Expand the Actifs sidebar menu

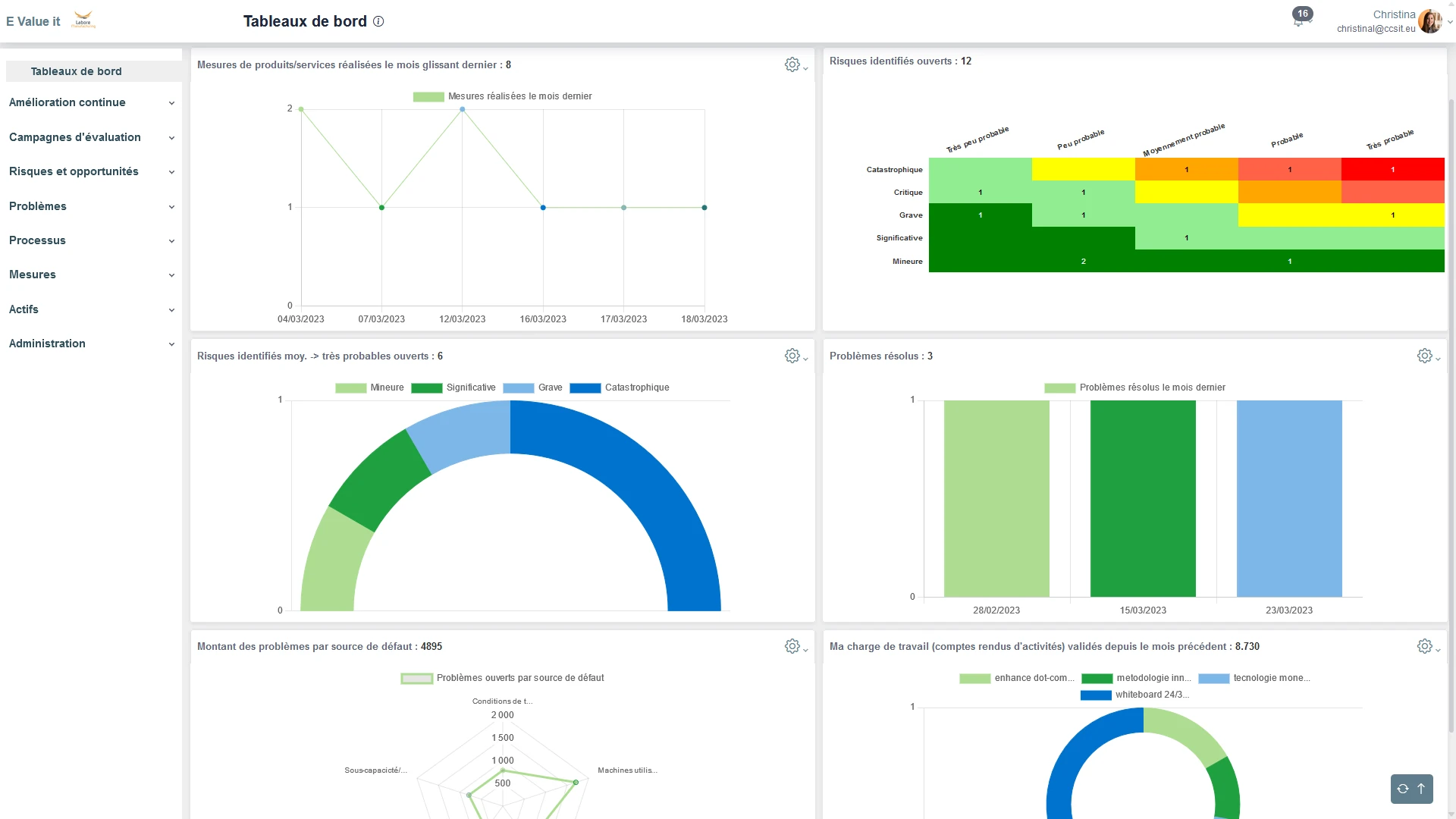click(x=91, y=309)
